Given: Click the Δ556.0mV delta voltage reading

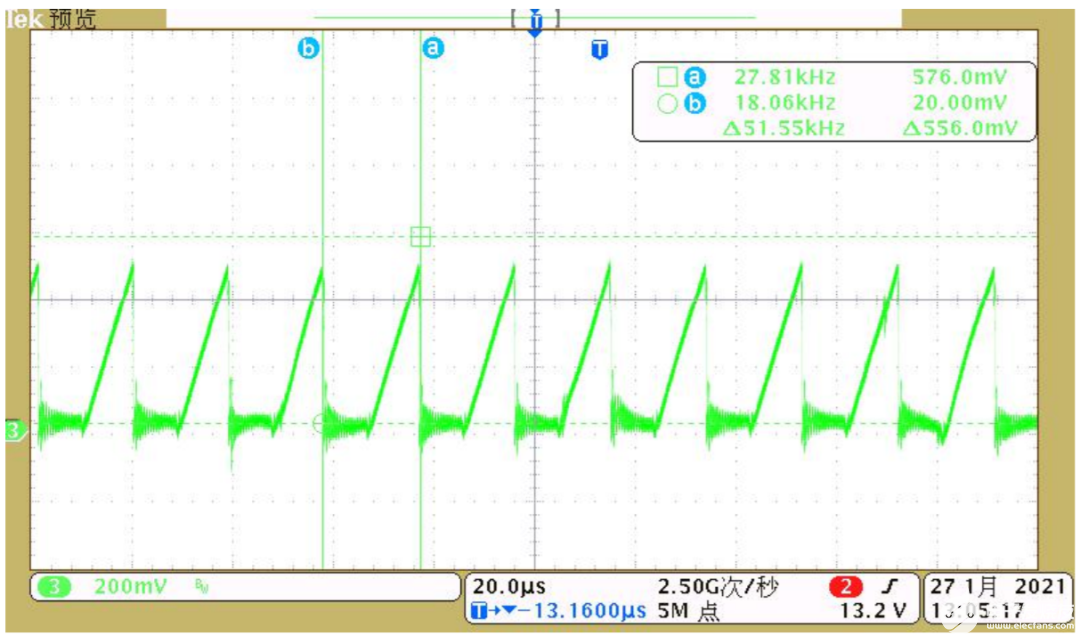Looking at the screenshot, I should pyautogui.click(x=959, y=128).
